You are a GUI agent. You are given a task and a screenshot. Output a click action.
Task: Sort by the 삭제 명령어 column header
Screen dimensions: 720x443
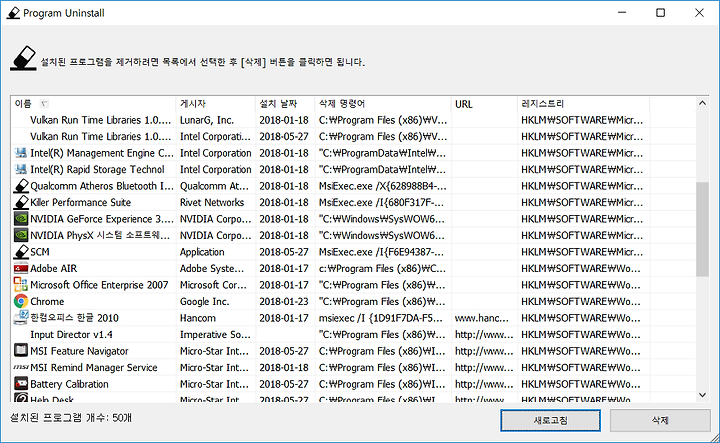tap(383, 104)
